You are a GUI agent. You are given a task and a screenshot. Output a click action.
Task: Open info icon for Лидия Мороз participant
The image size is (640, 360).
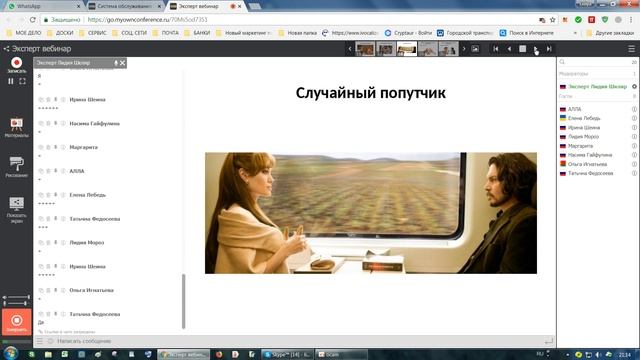point(634,137)
